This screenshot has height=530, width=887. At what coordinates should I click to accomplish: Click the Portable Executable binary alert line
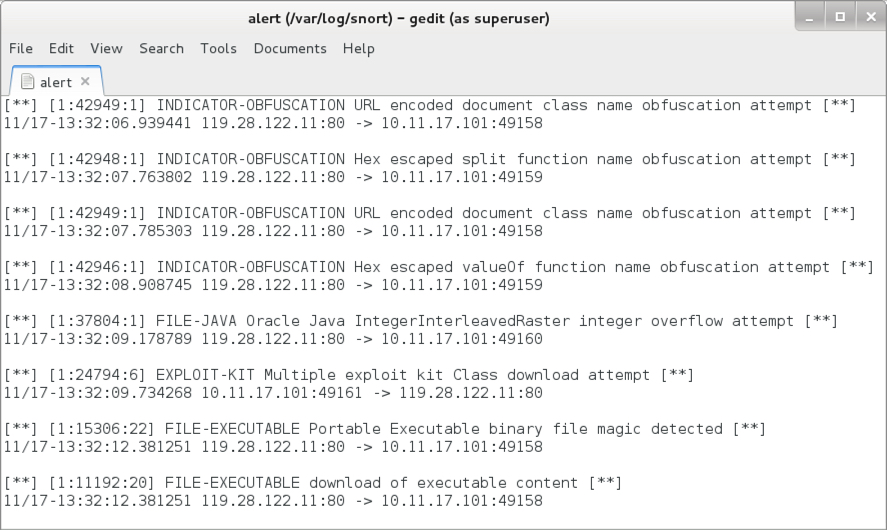click(x=385, y=429)
